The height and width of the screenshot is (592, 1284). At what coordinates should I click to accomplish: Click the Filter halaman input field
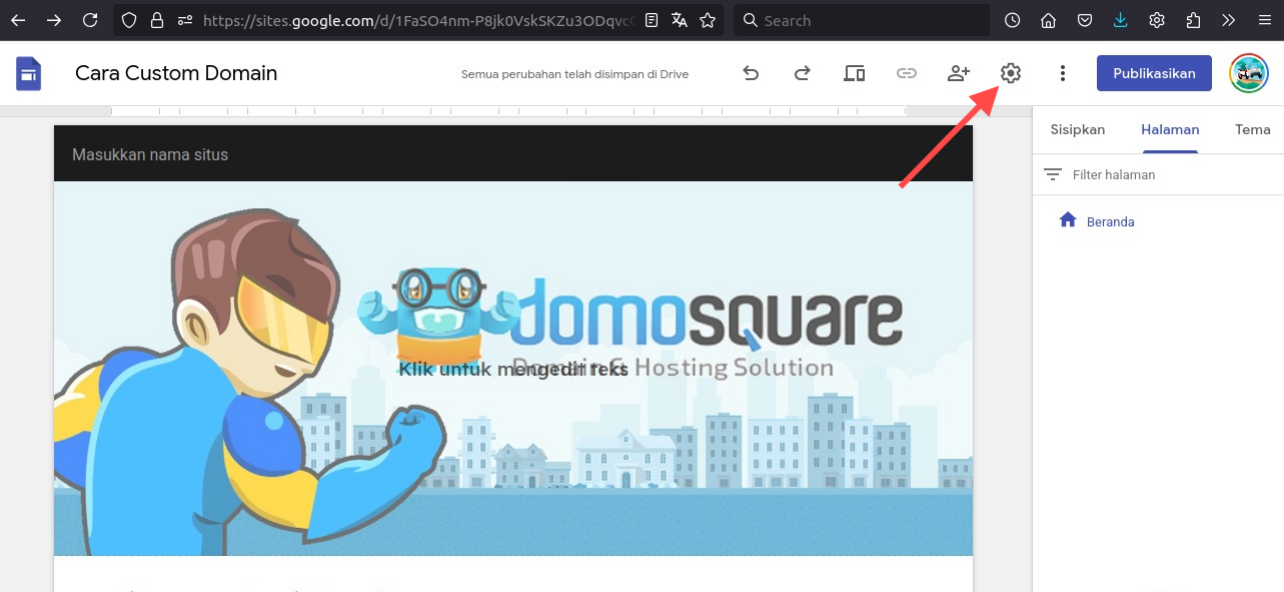click(1160, 174)
